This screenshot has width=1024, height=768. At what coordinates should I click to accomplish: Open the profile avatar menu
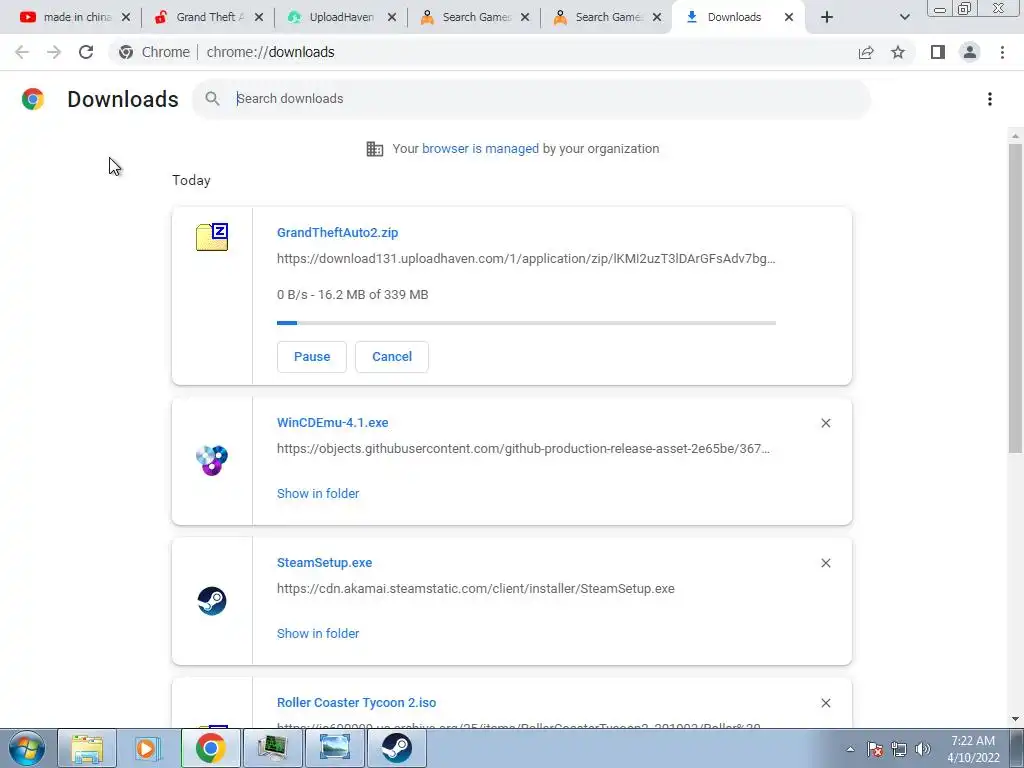(x=970, y=52)
